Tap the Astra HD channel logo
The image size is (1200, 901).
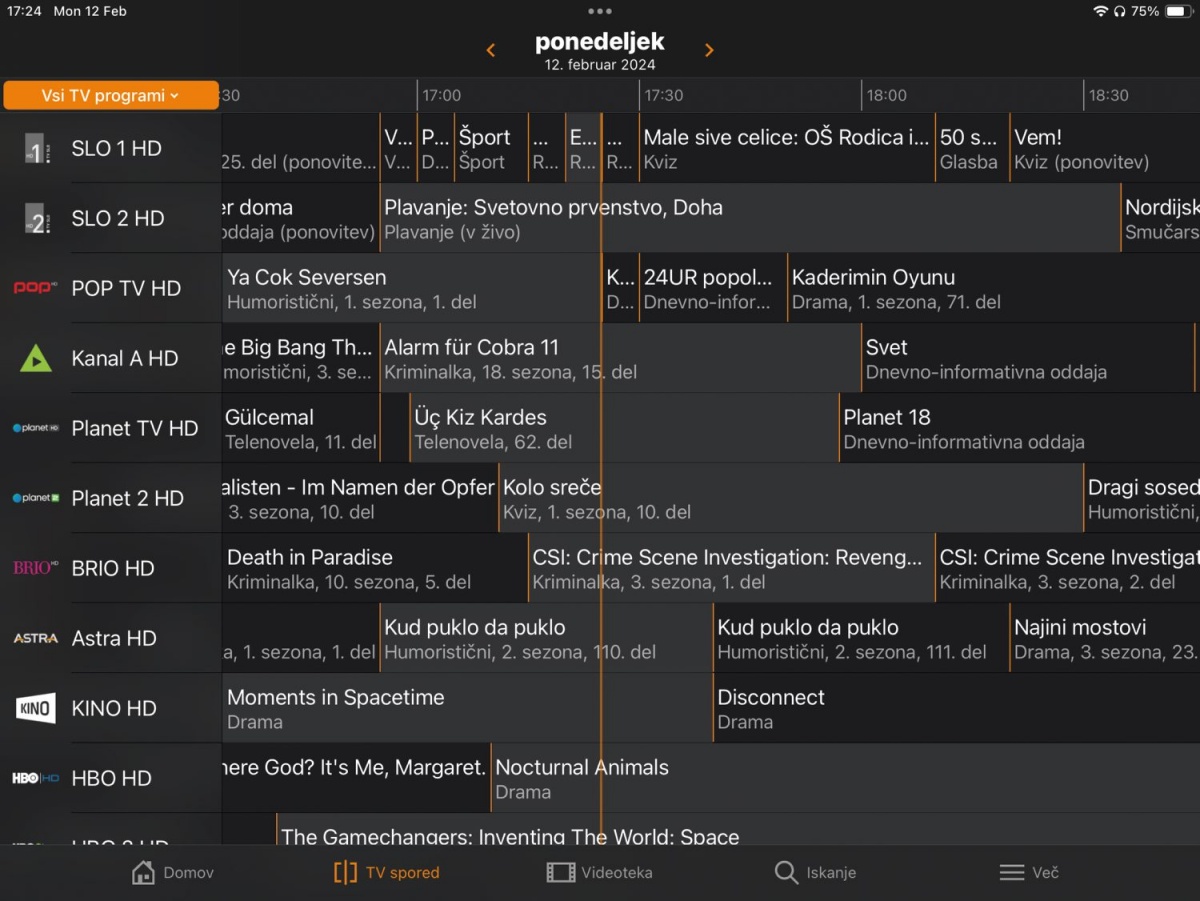pos(36,638)
